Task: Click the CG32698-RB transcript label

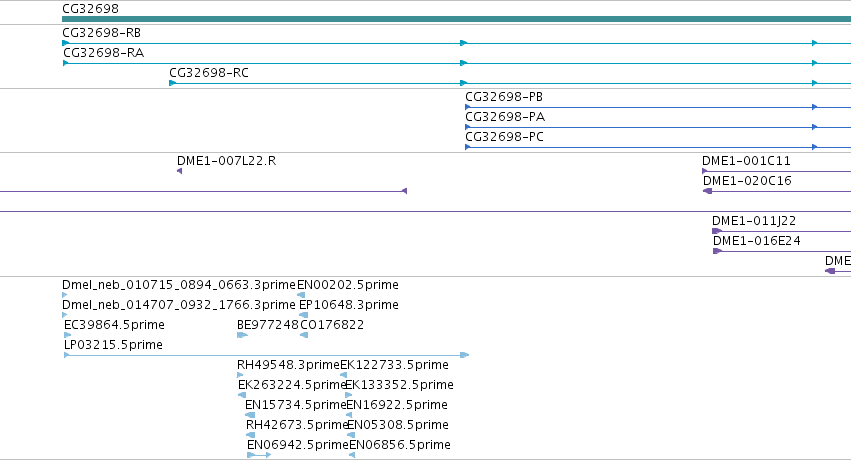Action: point(101,33)
